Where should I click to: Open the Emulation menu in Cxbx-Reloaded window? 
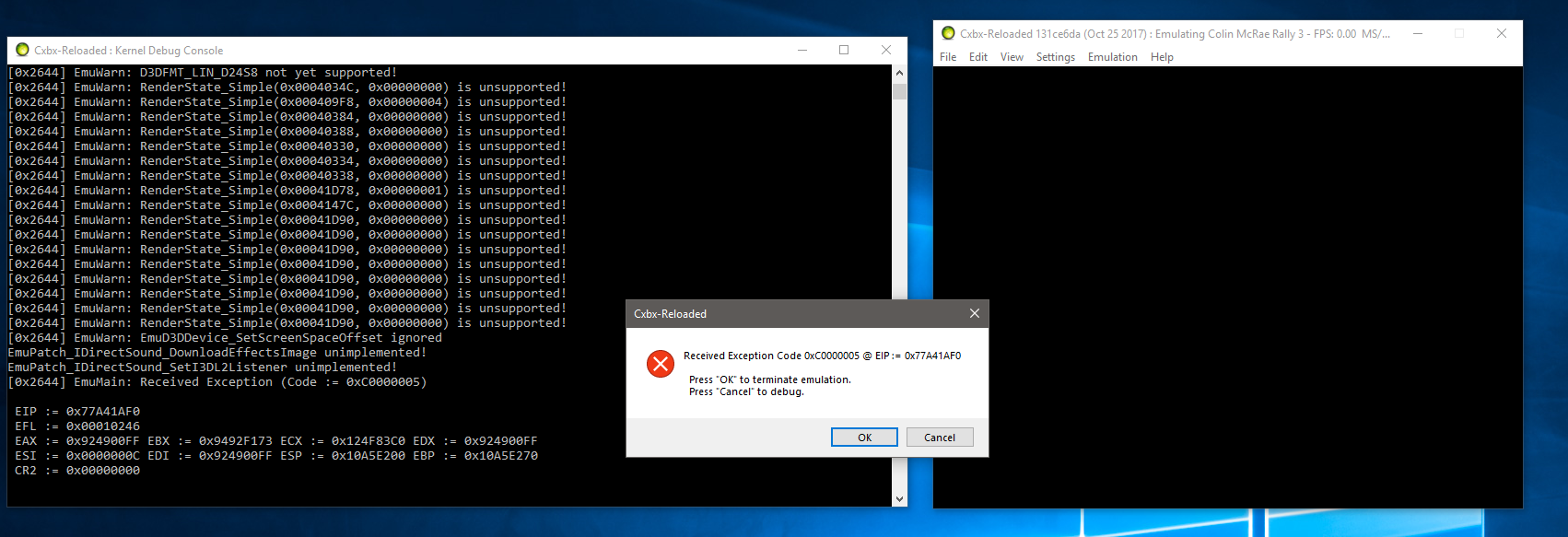point(1113,57)
